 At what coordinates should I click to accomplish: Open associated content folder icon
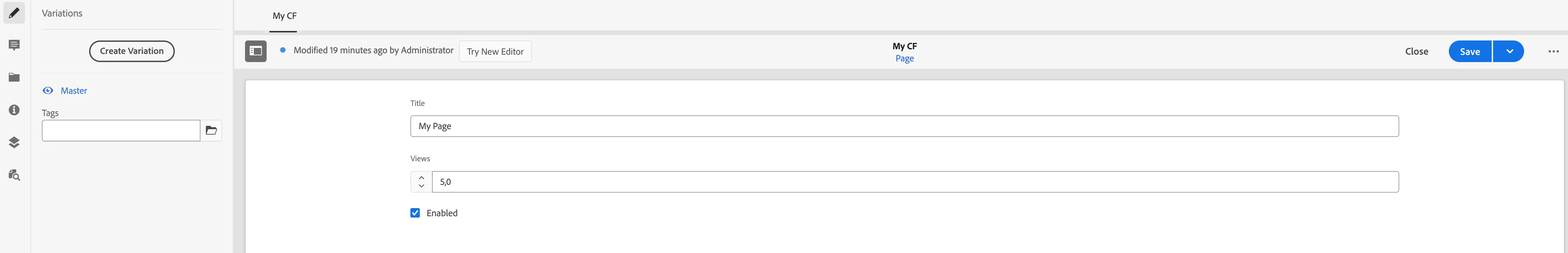click(14, 77)
